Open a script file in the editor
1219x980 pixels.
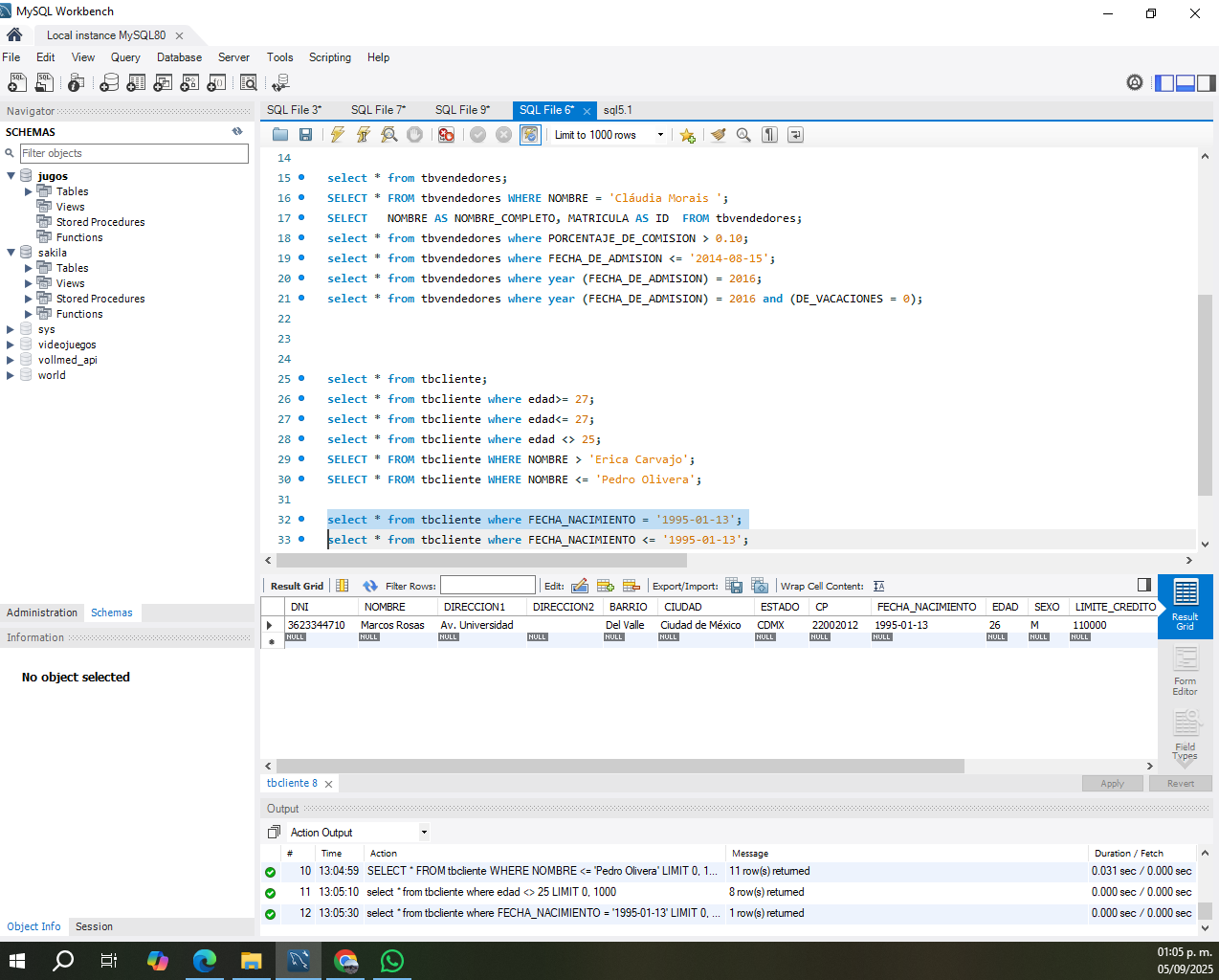(280, 135)
